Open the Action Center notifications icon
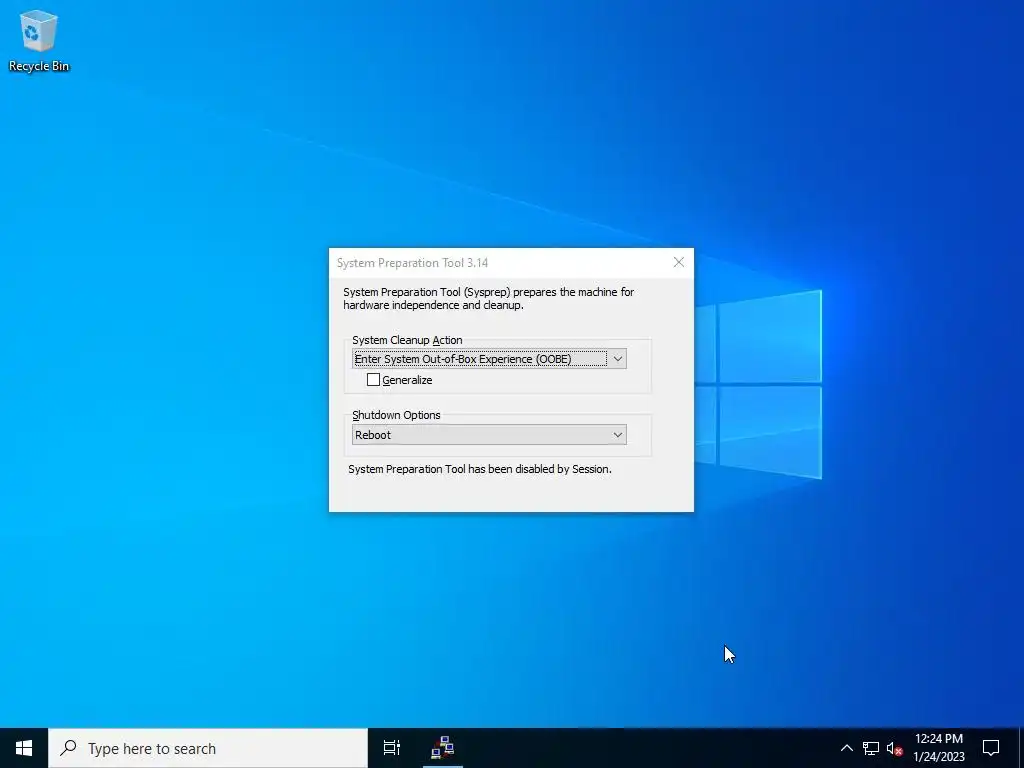Screen dimensions: 1024x768 coord(991,748)
